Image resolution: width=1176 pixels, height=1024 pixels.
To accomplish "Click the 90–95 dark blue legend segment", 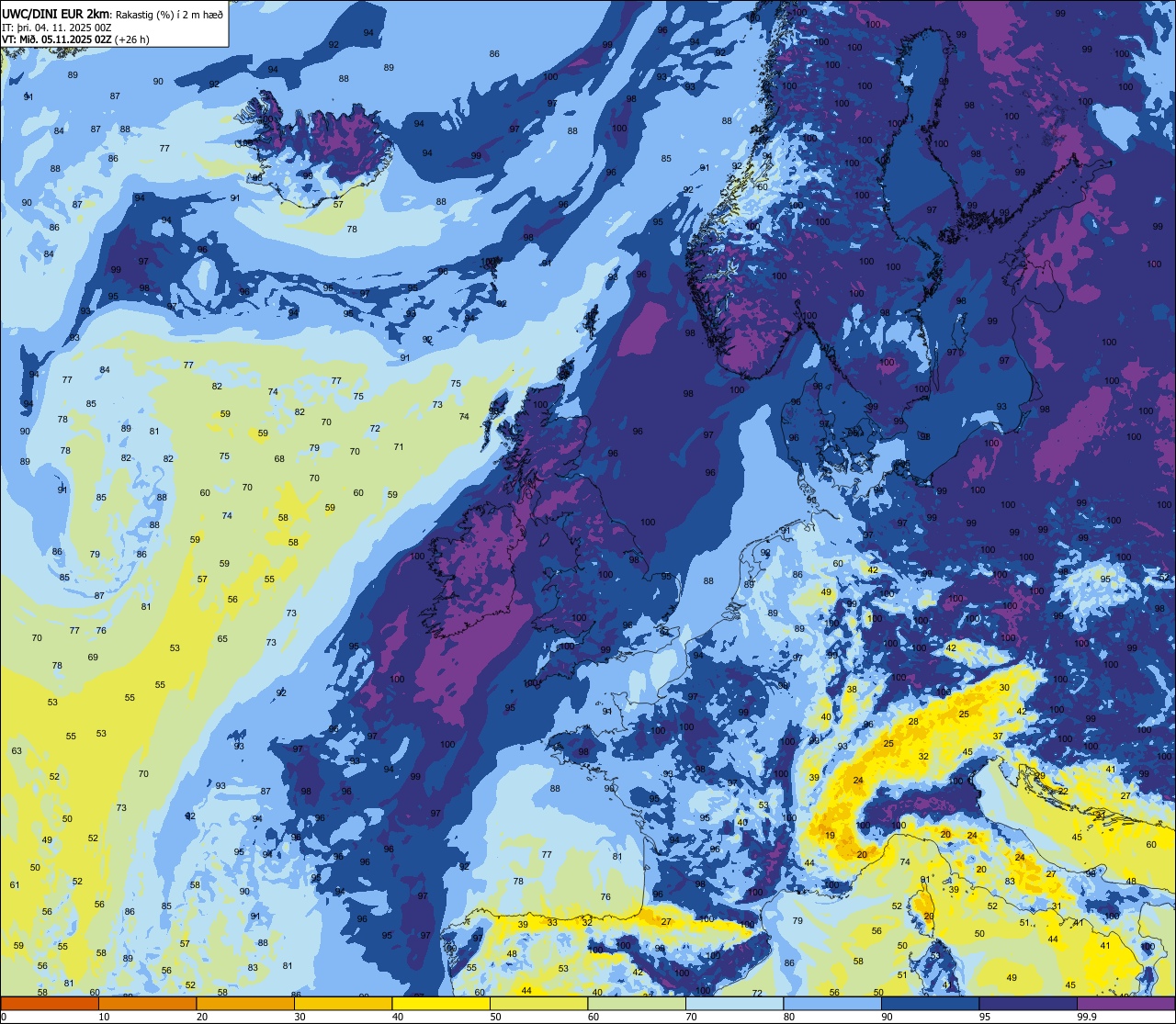I will [930, 1003].
